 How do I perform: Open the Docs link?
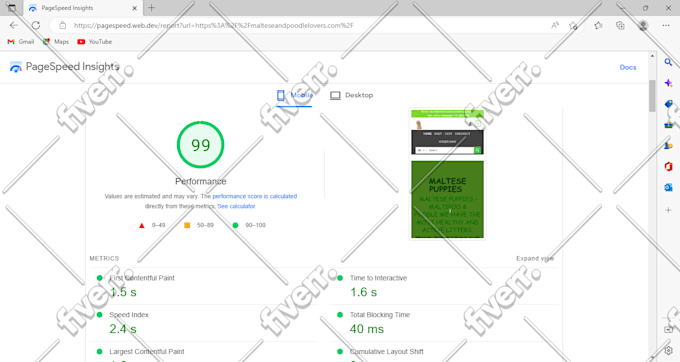(x=628, y=67)
